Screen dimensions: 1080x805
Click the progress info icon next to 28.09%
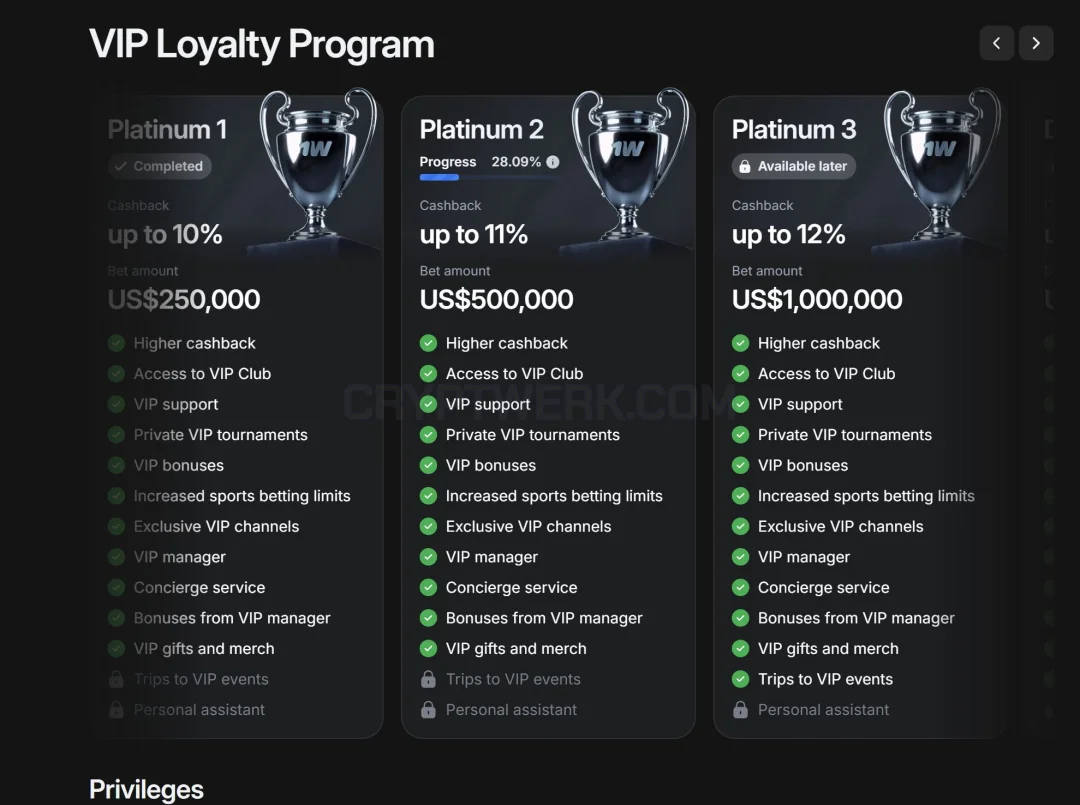click(x=552, y=162)
